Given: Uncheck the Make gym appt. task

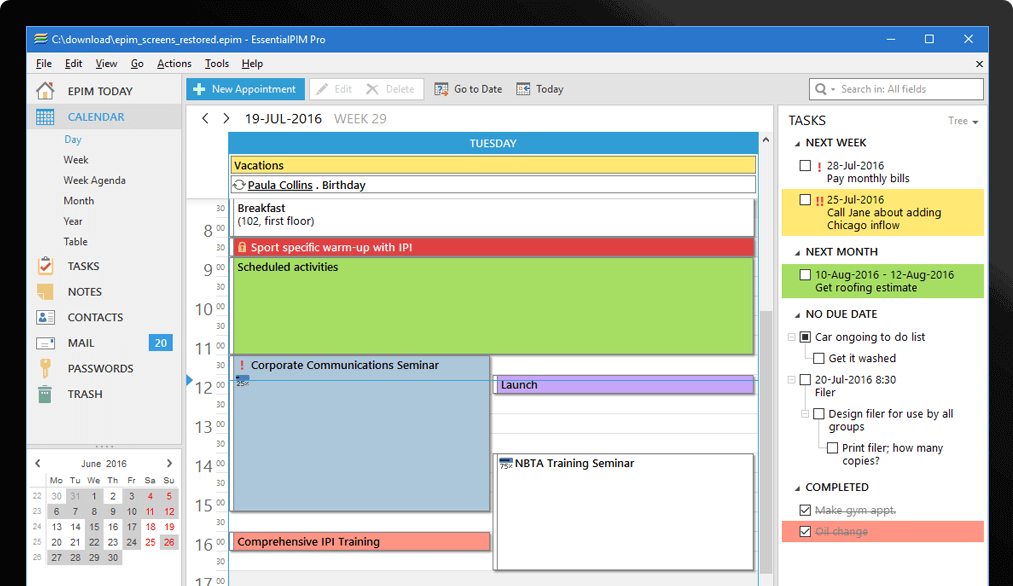Looking at the screenshot, I should 805,510.
